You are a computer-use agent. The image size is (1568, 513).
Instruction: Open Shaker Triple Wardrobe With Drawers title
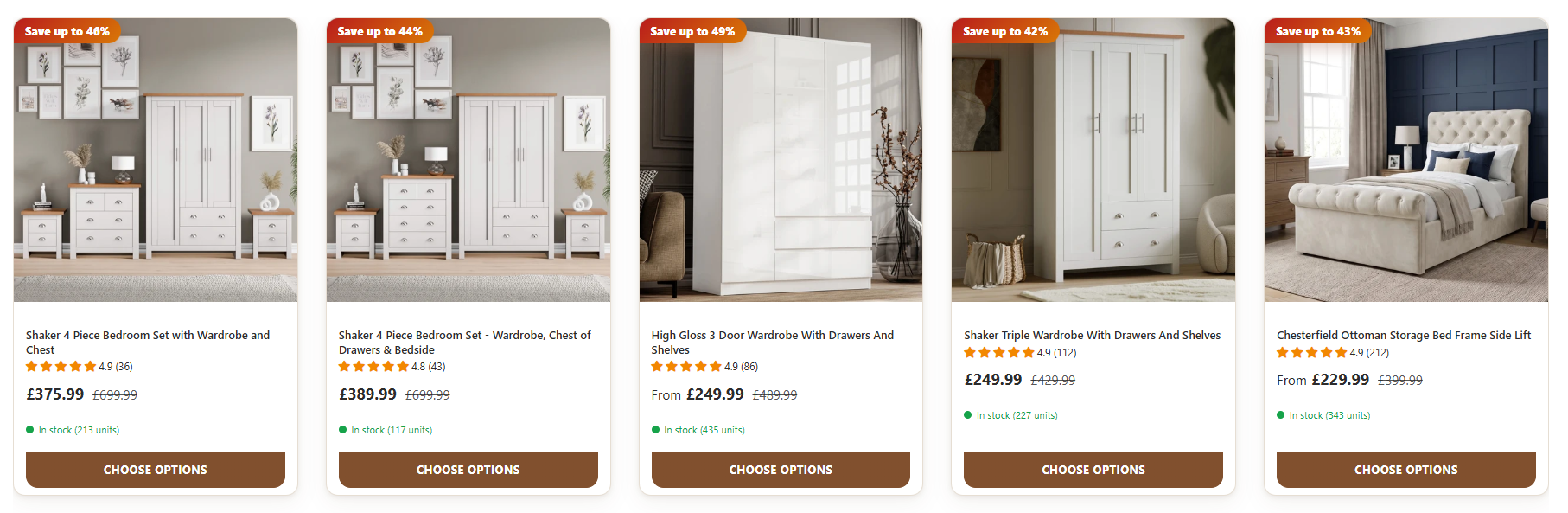pos(1093,336)
